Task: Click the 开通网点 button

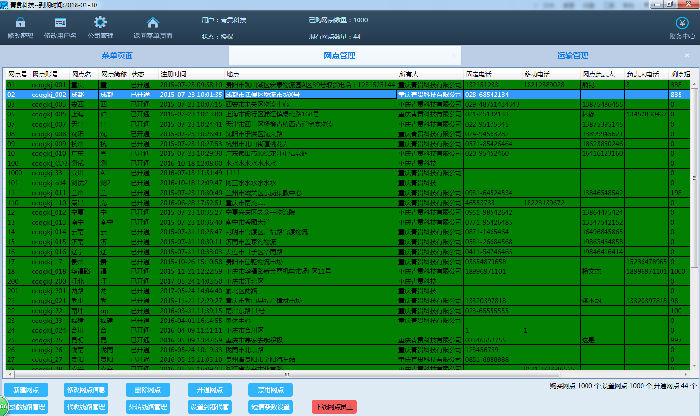Action: (x=207, y=390)
